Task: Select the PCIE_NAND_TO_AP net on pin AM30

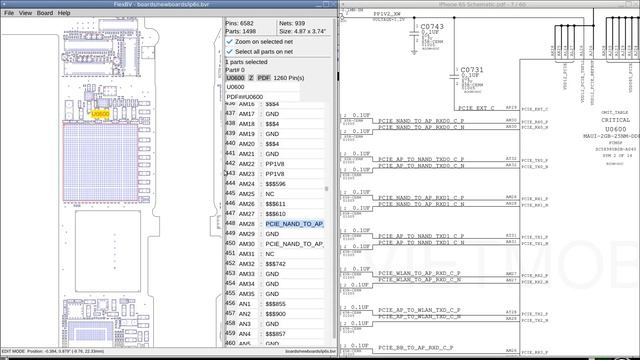Action: (x=294, y=244)
